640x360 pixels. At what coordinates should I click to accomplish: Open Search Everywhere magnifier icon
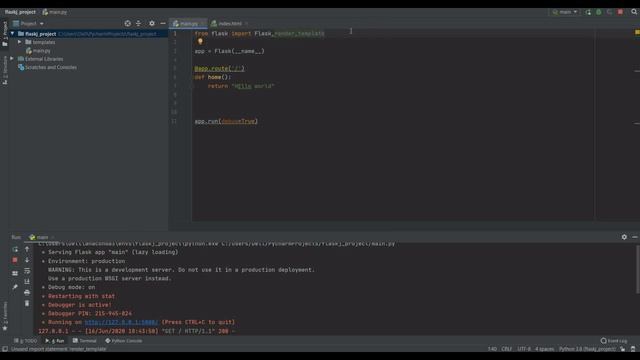634,12
